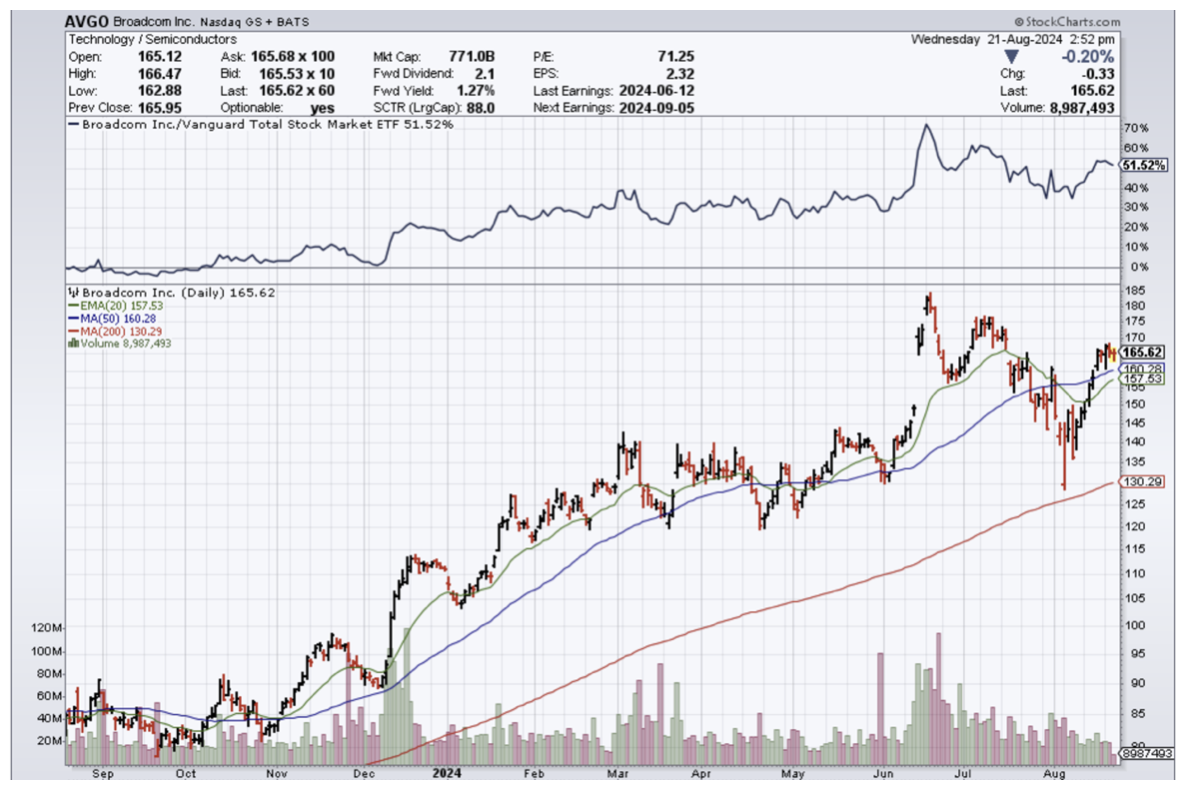Click the 51.52% relative strength axis tag
Viewport: 1184px width, 788px height.
[x=1145, y=165]
